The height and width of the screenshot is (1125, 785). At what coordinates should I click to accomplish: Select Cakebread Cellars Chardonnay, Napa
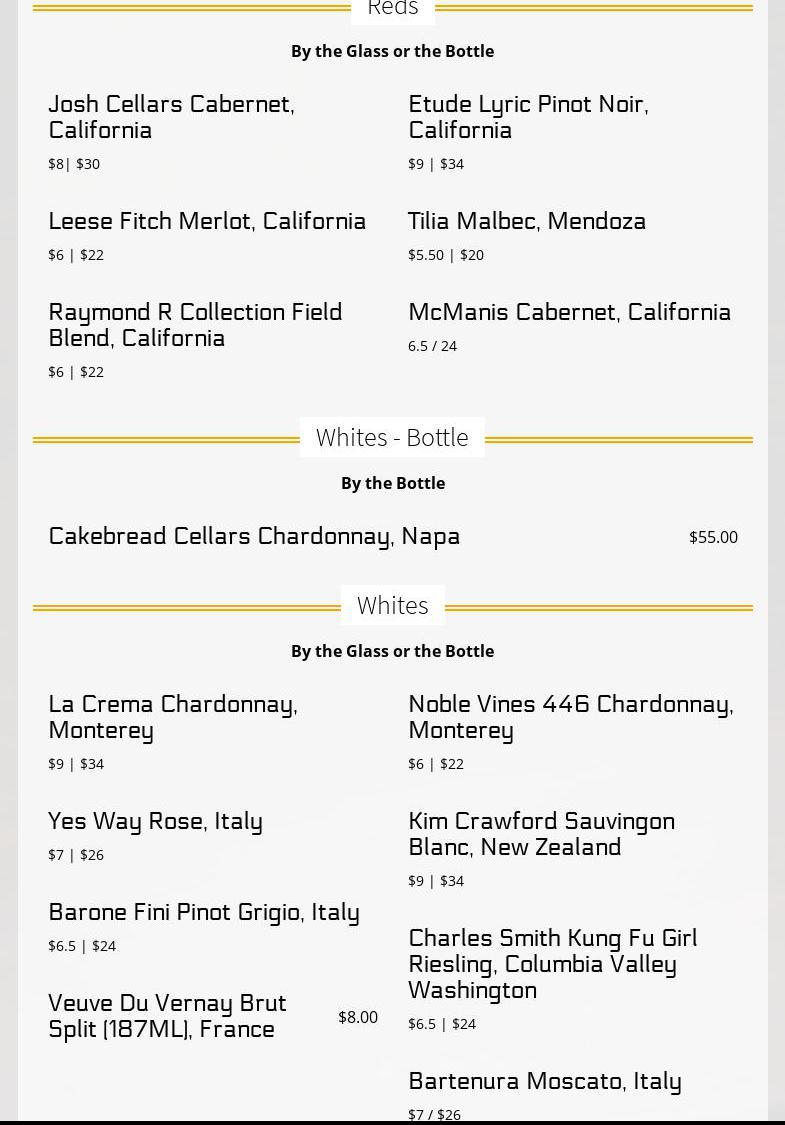pos(254,536)
